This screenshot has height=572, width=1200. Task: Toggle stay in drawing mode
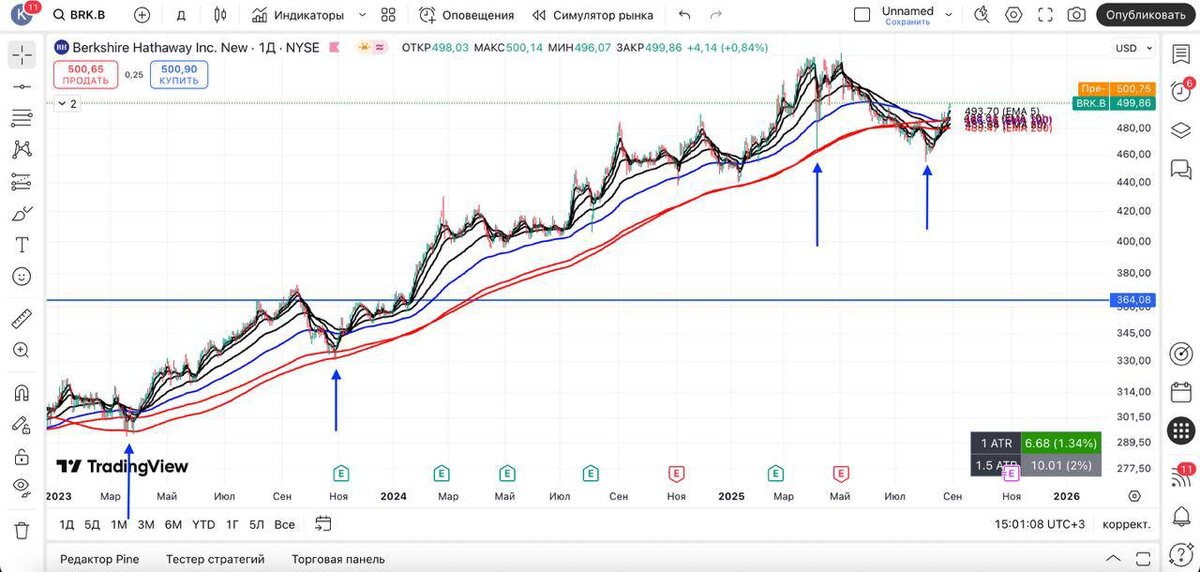pyautogui.click(x=22, y=424)
